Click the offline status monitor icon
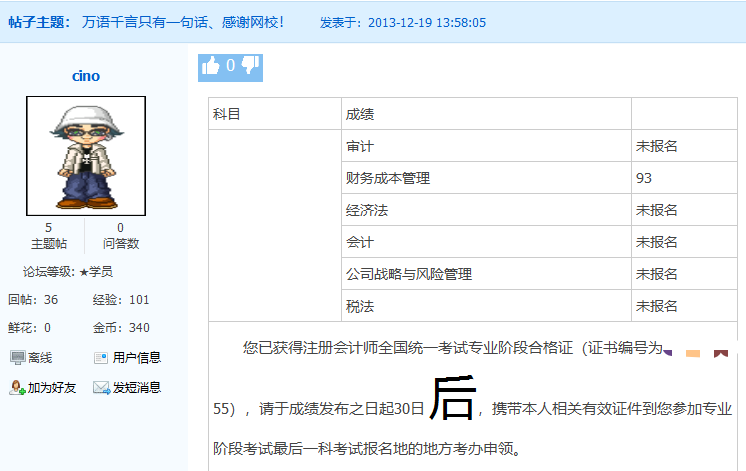Image resolution: width=746 pixels, height=471 pixels. coord(18,357)
